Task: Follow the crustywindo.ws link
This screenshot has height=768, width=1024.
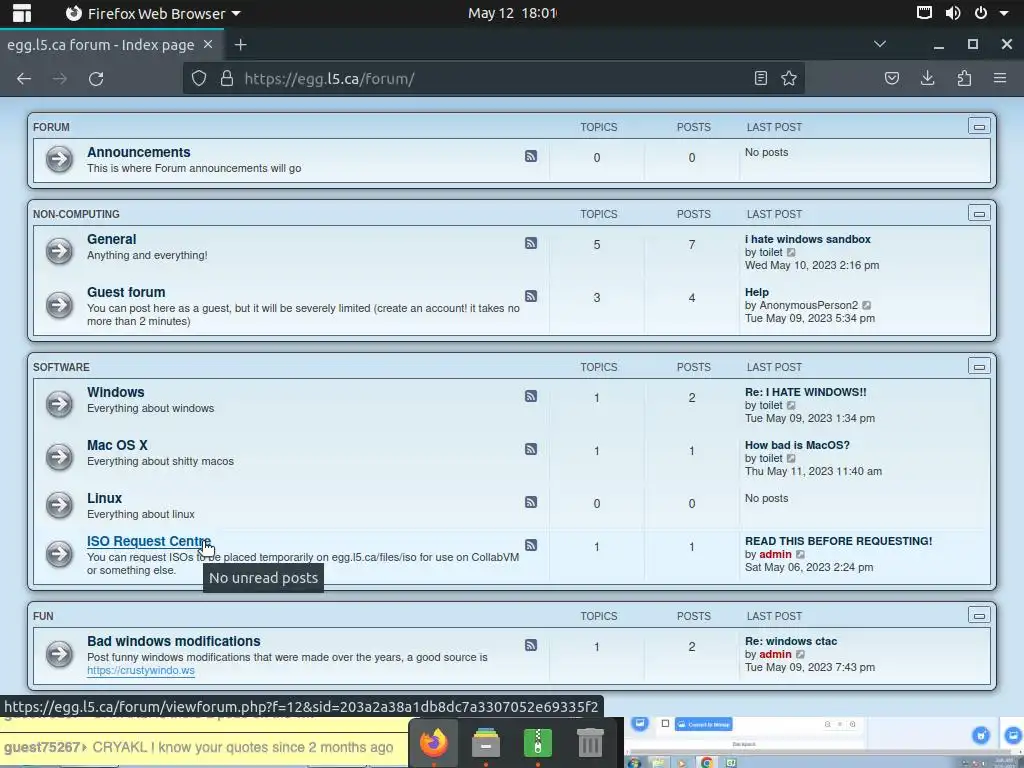Action: (141, 670)
